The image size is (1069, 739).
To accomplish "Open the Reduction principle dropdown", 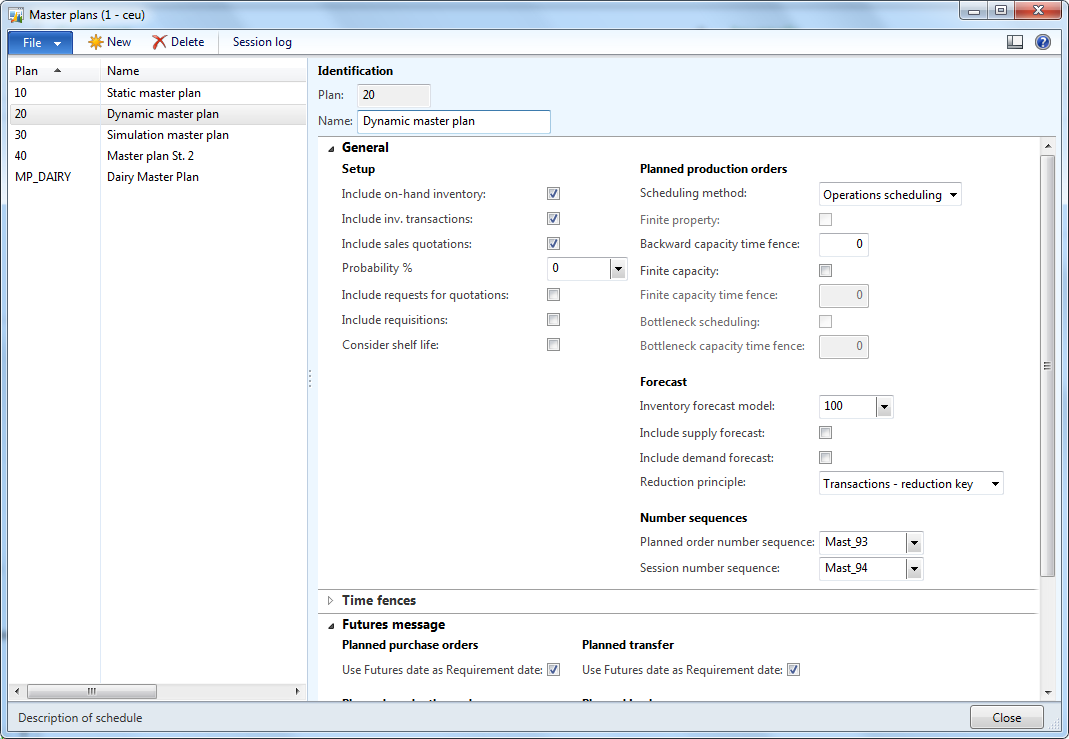I will pos(994,483).
